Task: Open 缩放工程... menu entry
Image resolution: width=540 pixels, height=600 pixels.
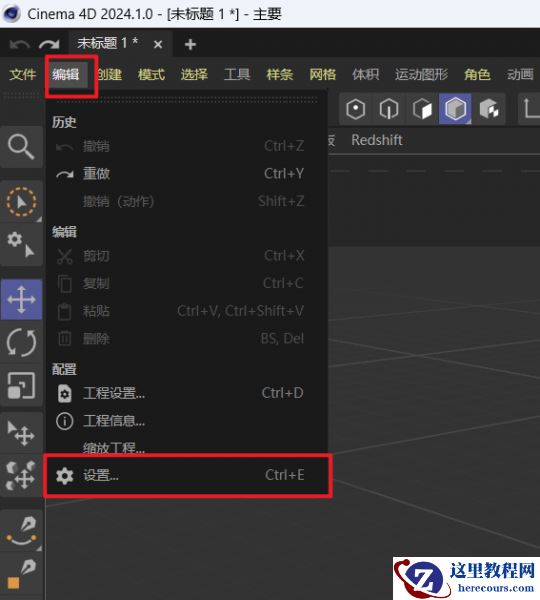Action: pos(187,447)
